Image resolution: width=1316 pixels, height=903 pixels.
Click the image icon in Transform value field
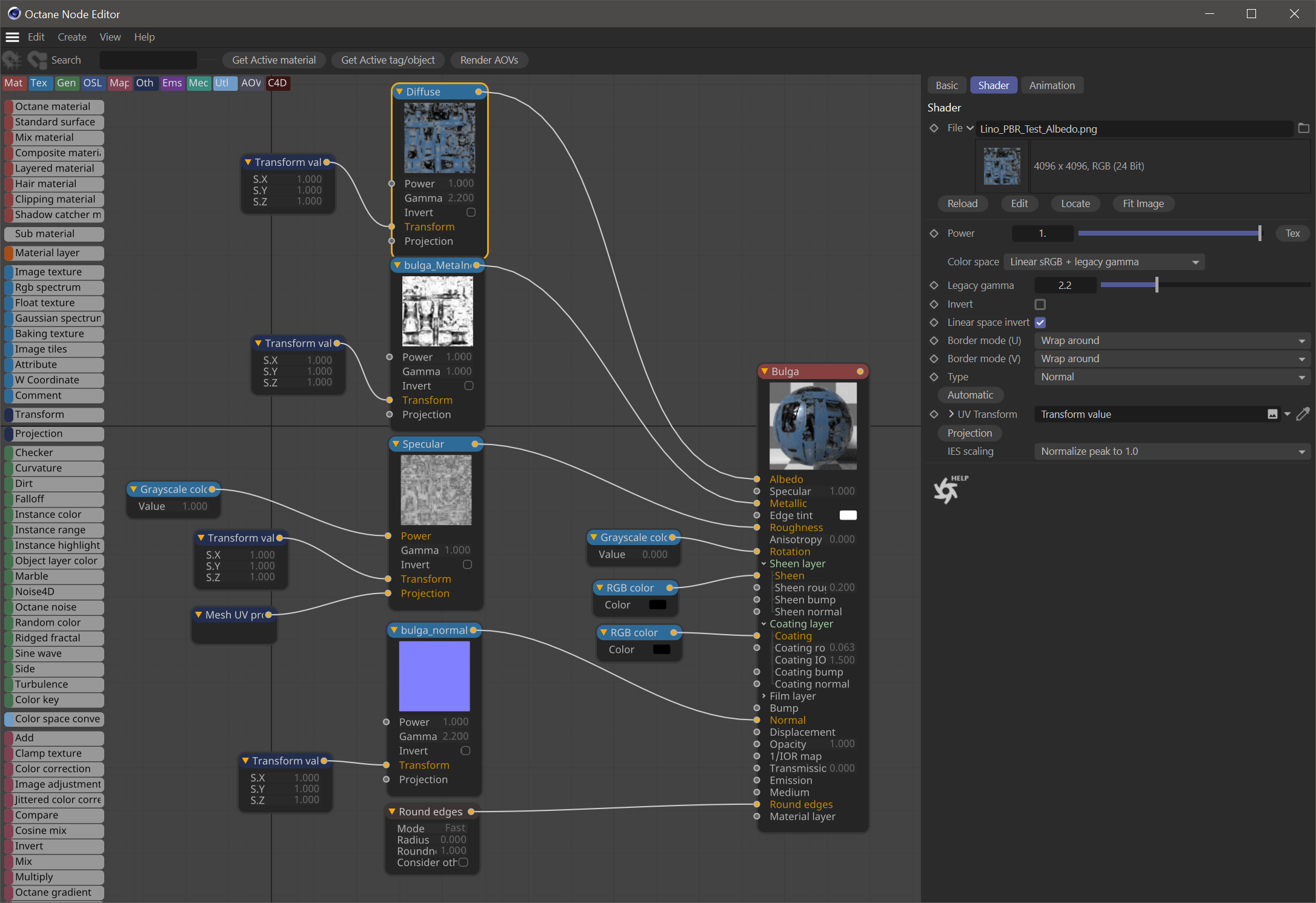tap(1272, 414)
